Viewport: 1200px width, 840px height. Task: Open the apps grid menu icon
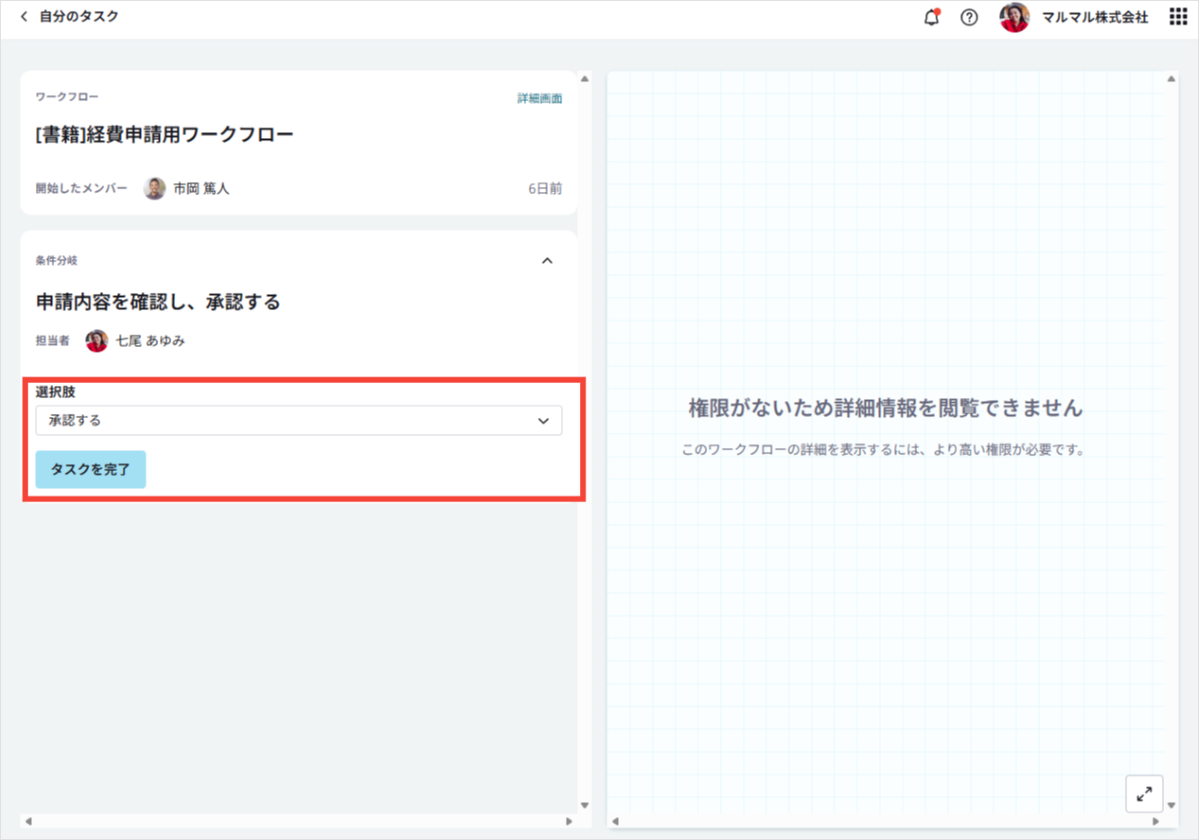[x=1178, y=17]
